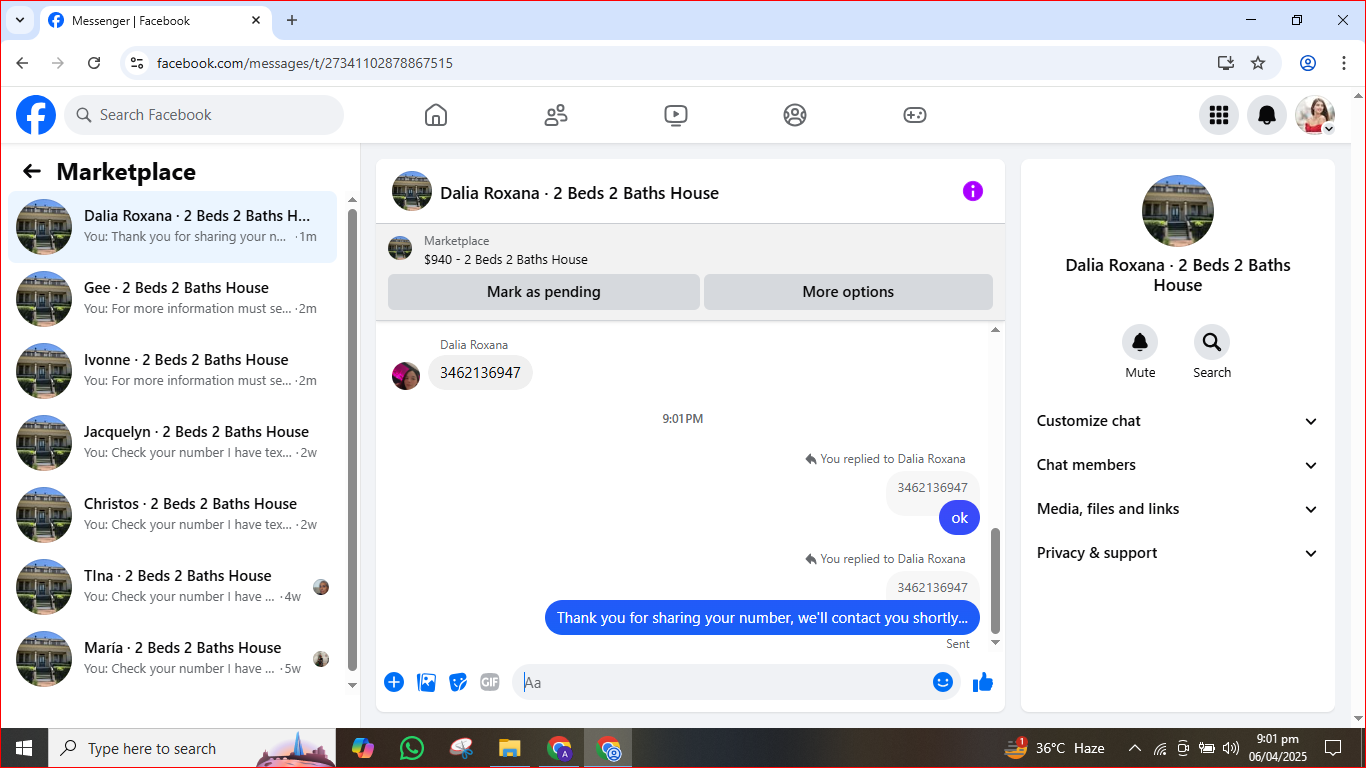The width and height of the screenshot is (1366, 768).
Task: Click the chat header title Dalia Roxana
Action: (579, 193)
